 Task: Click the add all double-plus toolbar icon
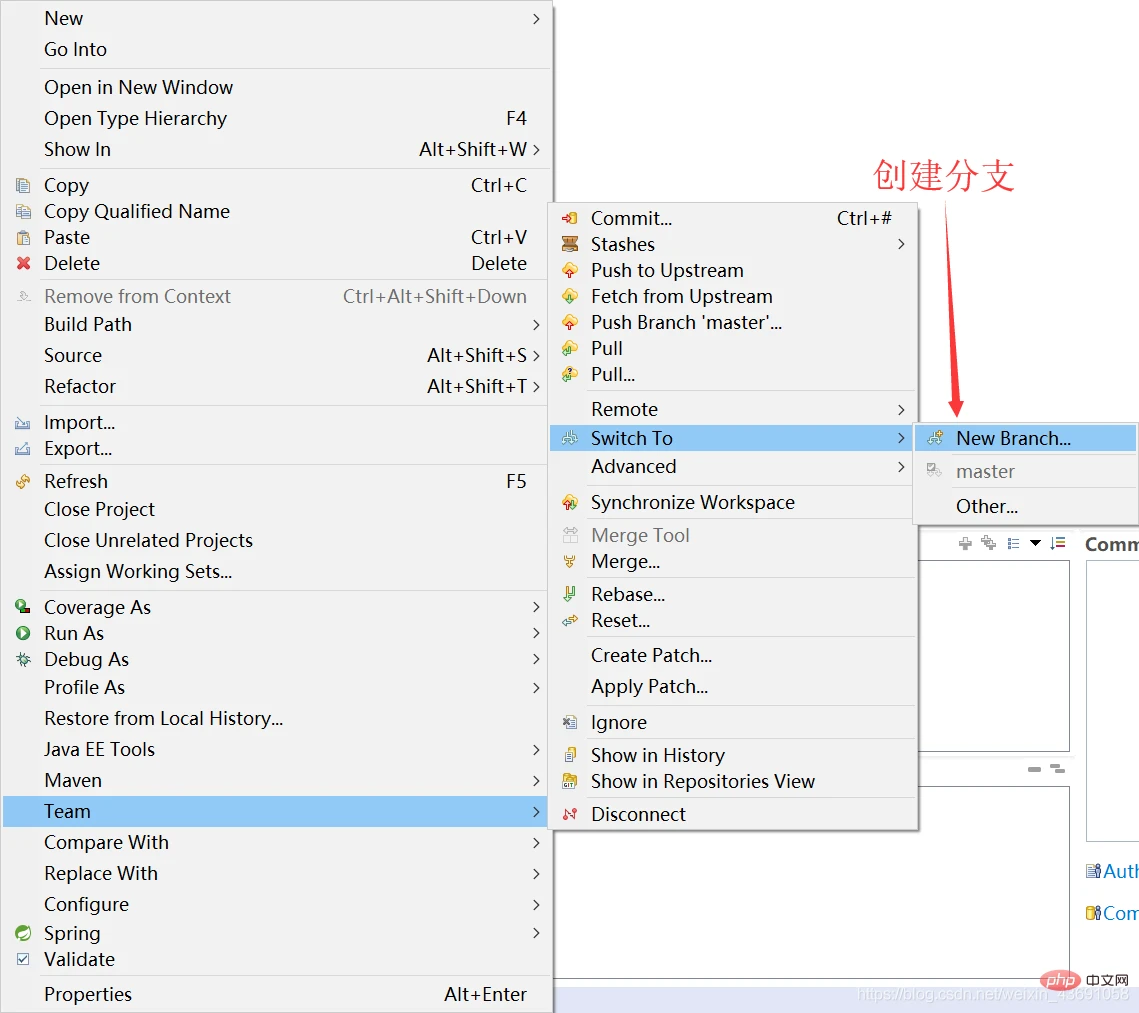point(989,542)
